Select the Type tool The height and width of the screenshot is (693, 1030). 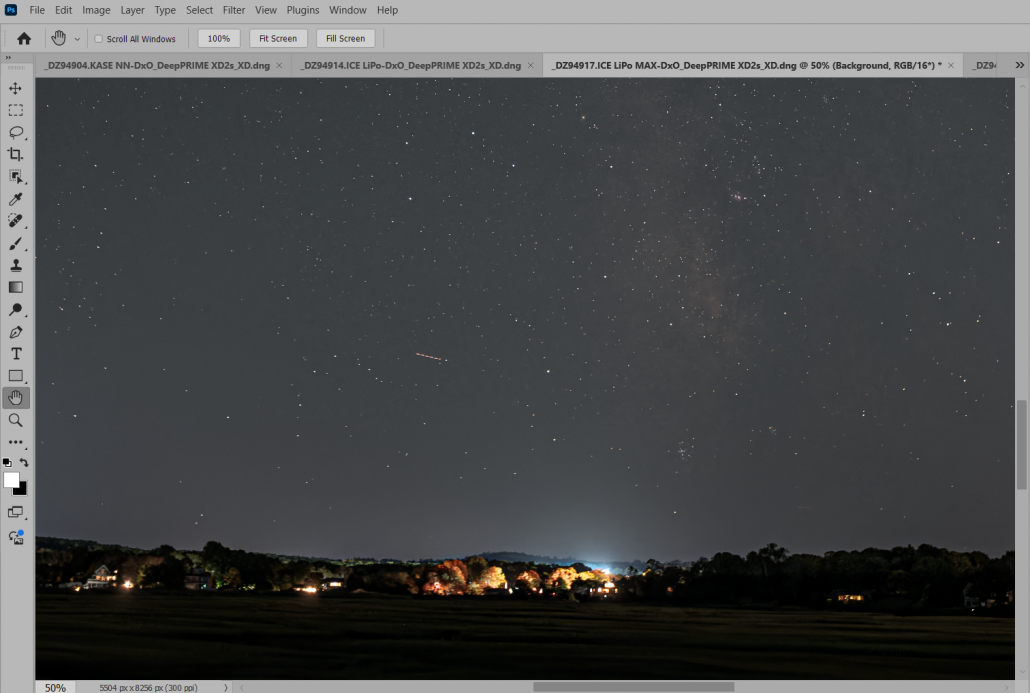click(x=15, y=354)
